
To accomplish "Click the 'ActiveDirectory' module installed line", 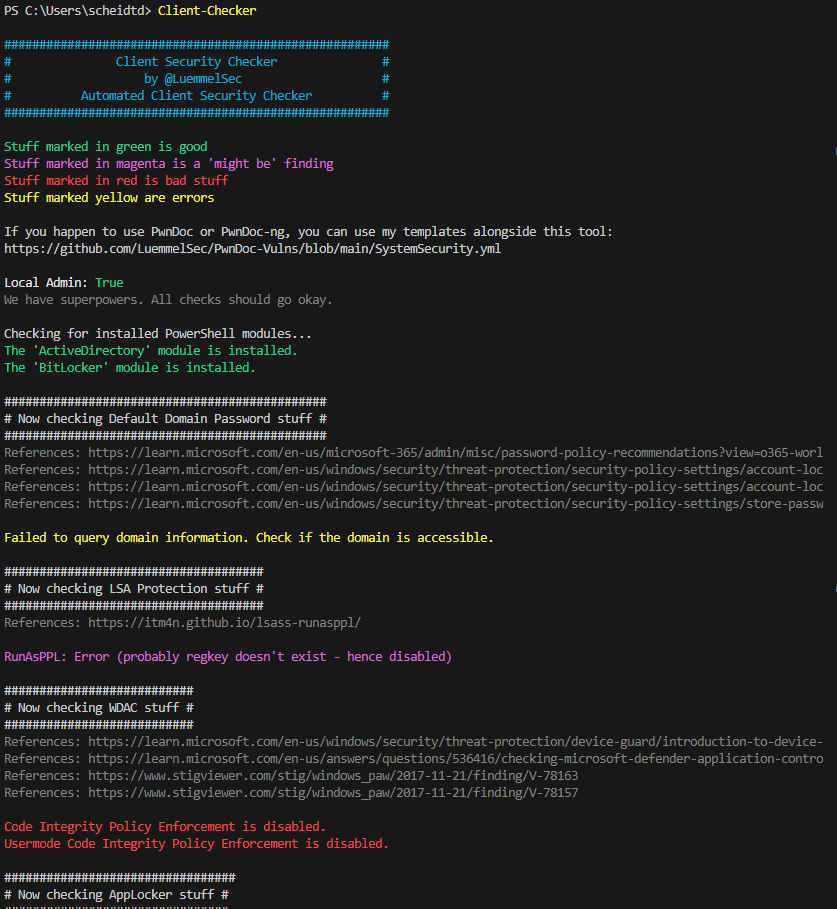I will coord(151,351).
